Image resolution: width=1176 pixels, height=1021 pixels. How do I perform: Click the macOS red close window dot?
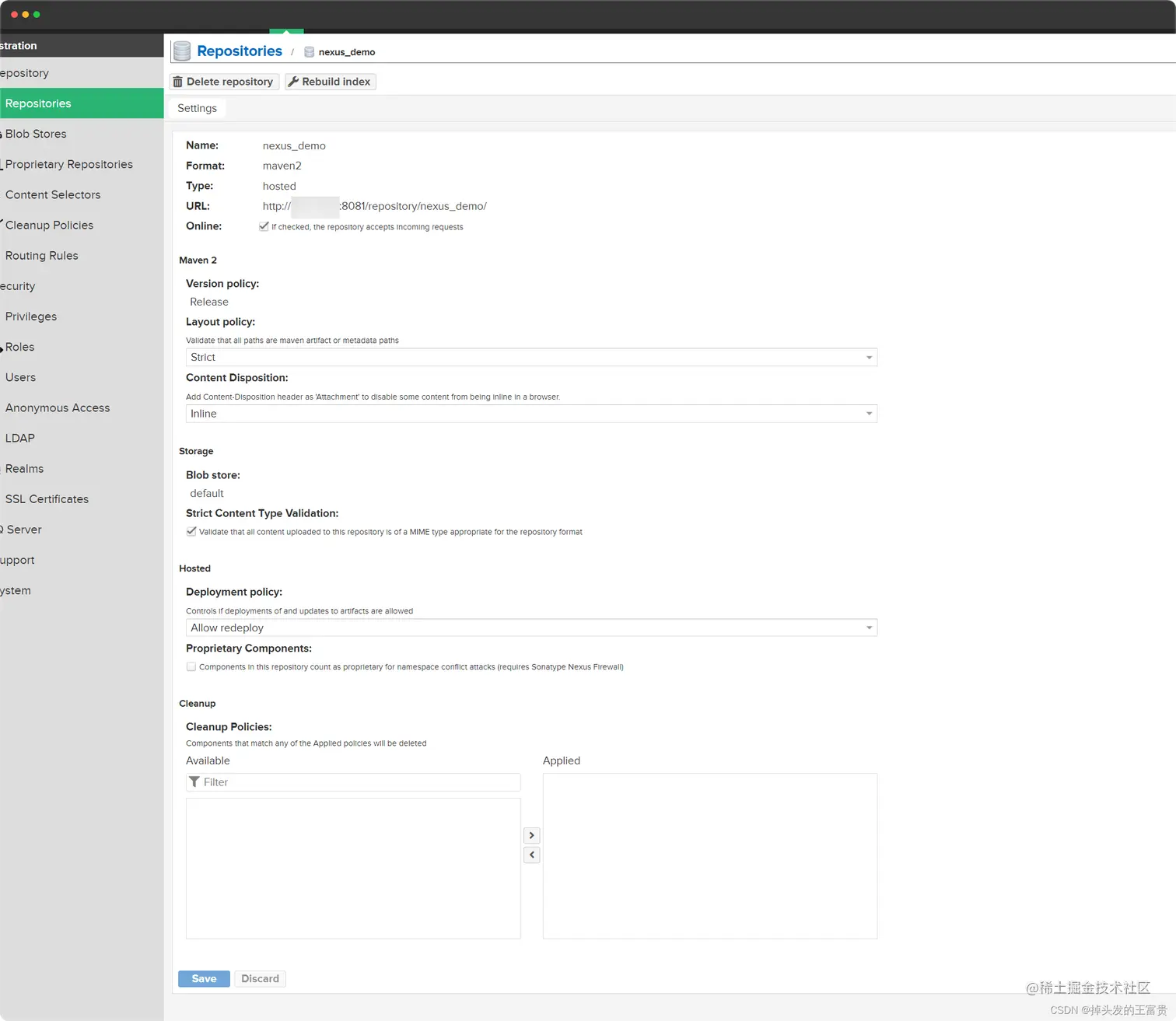[14, 15]
